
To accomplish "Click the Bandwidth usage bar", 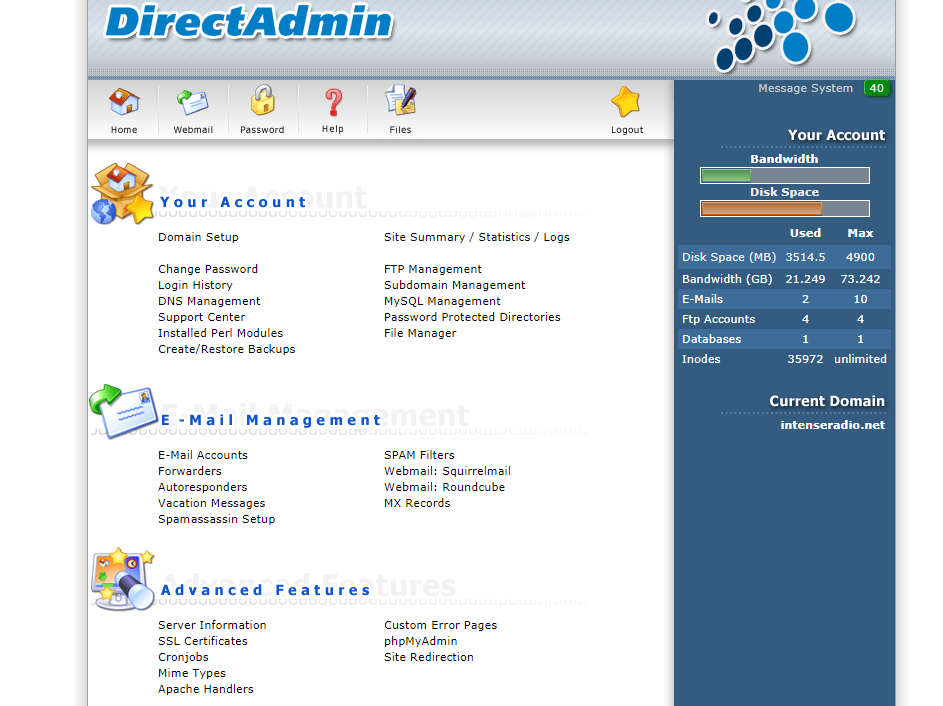I will [785, 176].
